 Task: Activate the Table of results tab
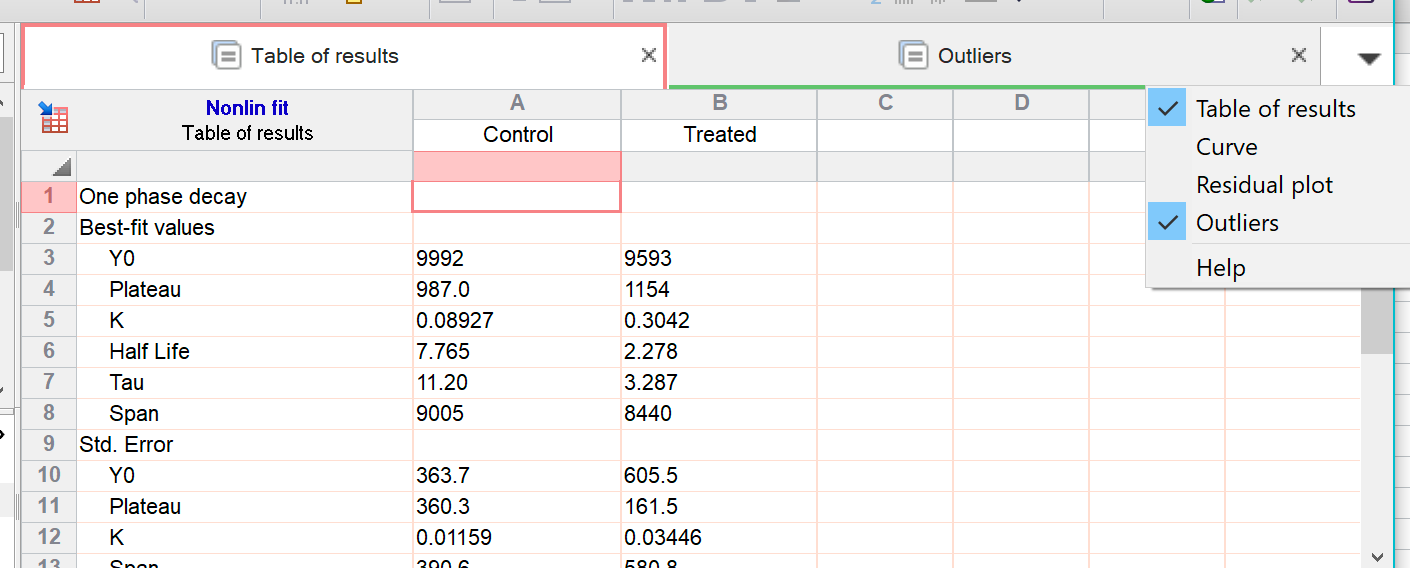pyautogui.click(x=324, y=56)
